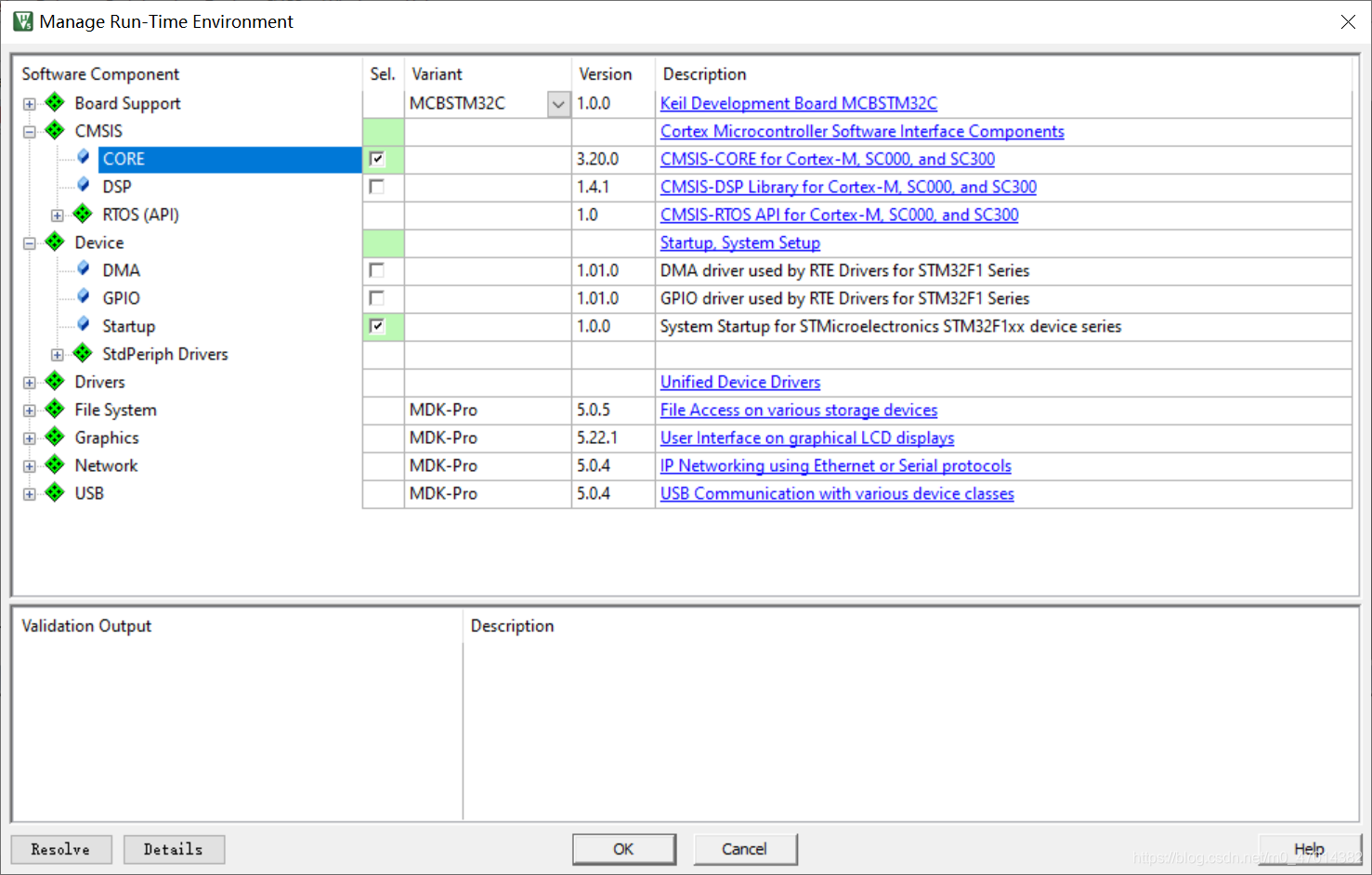1372x875 pixels.
Task: Open Cortex Microcontroller Software Interface Components link
Action: (862, 131)
